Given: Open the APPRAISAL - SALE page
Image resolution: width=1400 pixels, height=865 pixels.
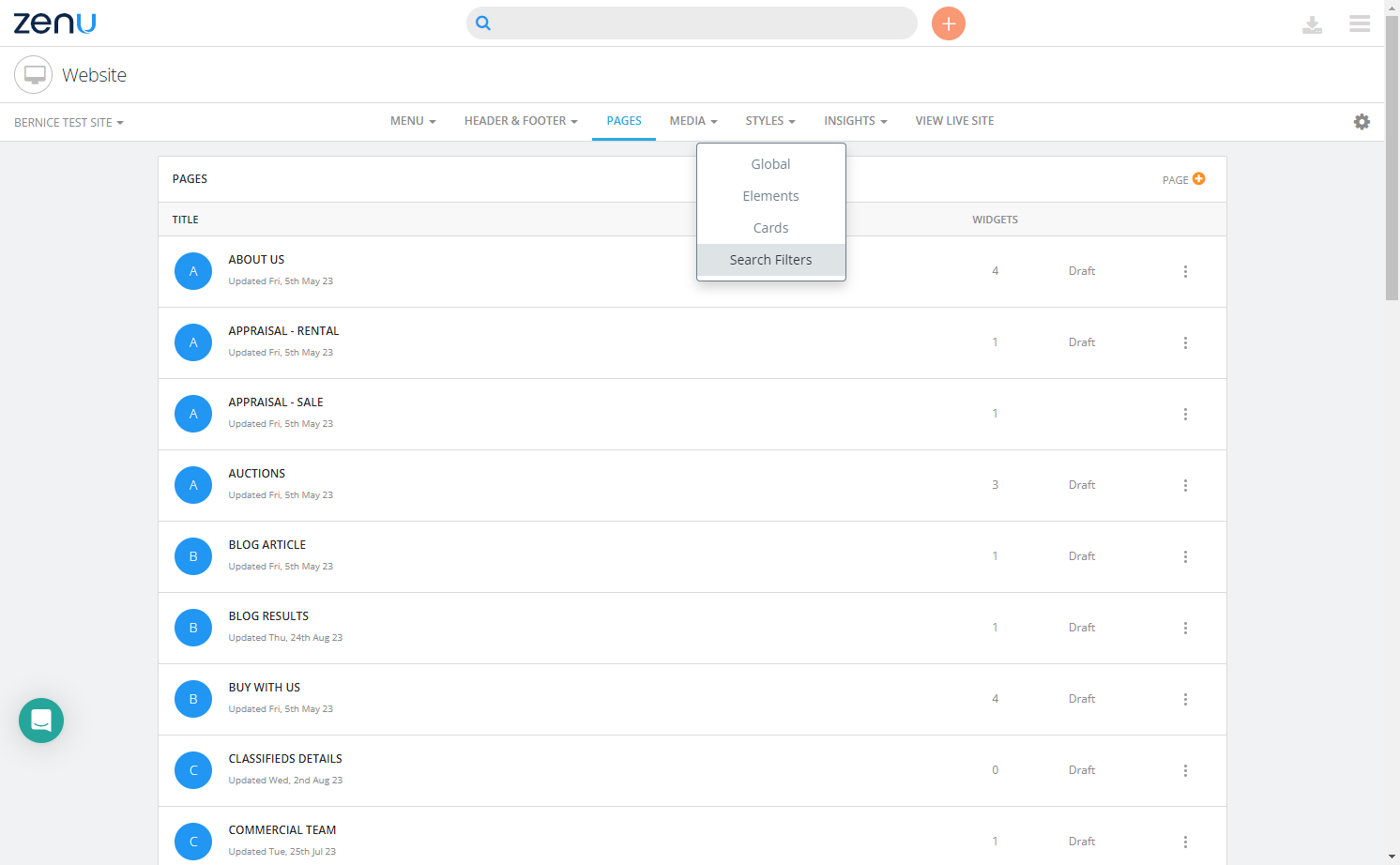Looking at the screenshot, I should point(276,402).
